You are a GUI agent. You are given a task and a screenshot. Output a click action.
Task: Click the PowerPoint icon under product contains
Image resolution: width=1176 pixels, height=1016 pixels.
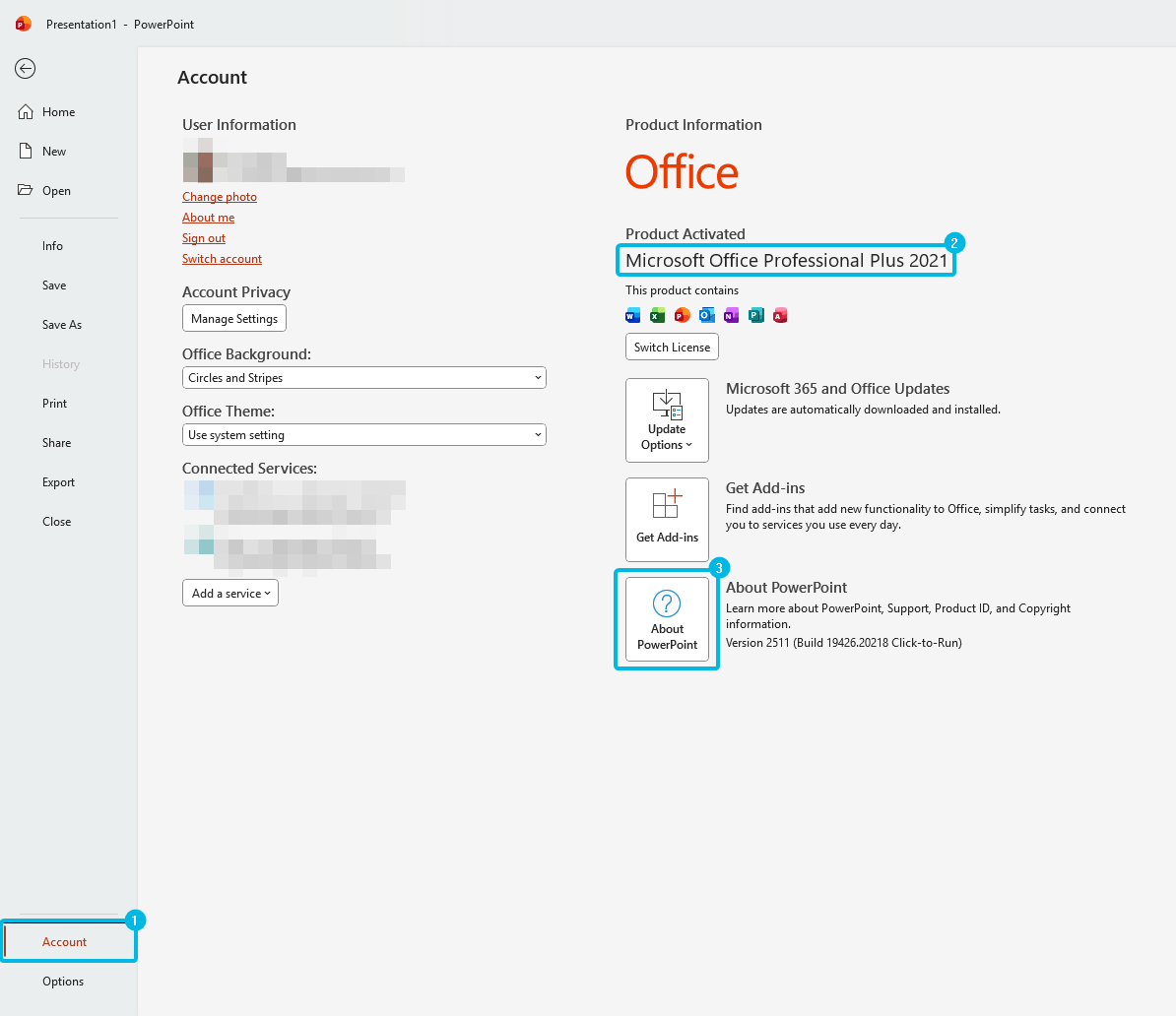coord(682,316)
